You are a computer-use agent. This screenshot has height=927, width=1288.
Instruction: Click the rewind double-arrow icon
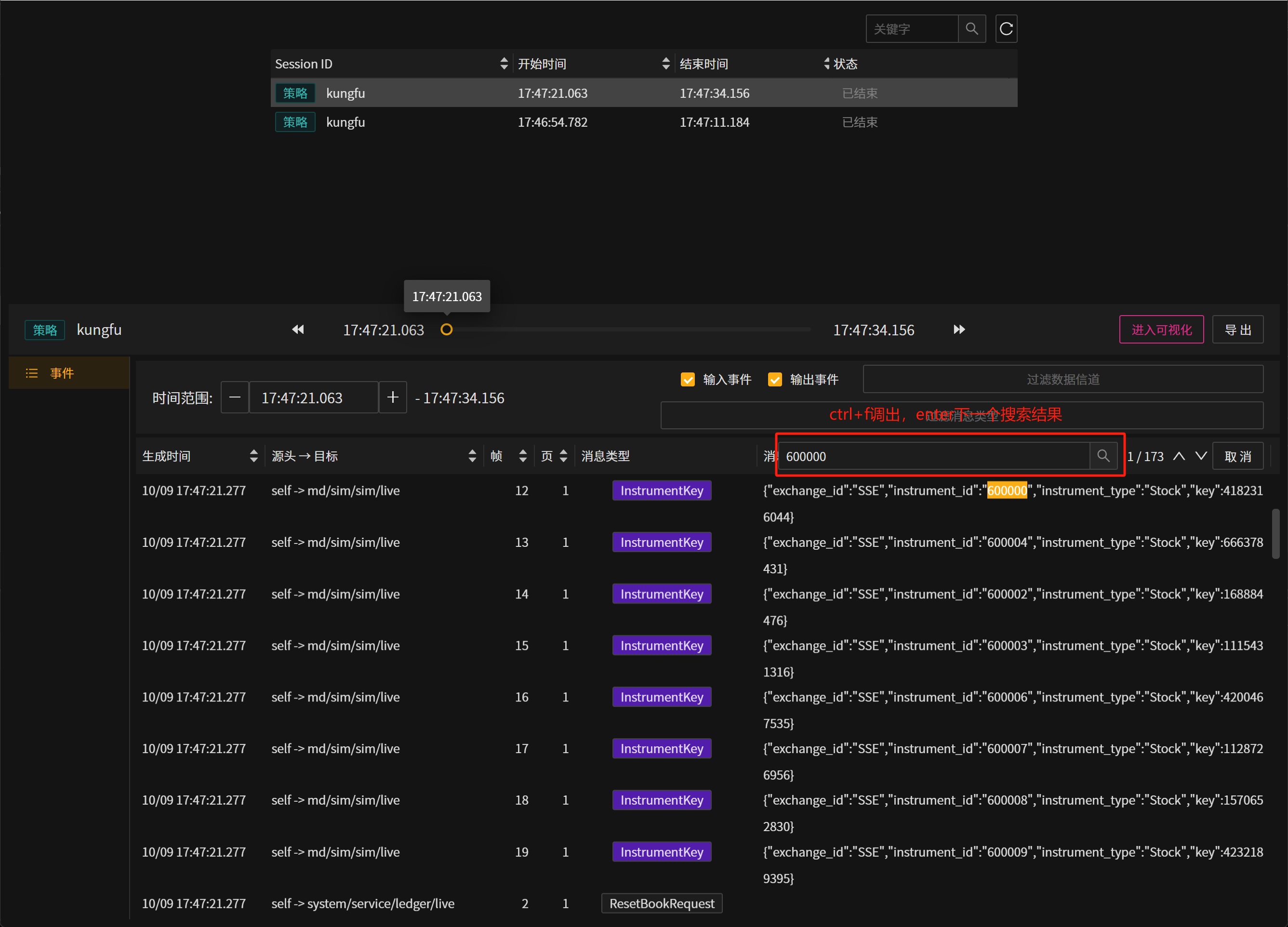(x=298, y=330)
